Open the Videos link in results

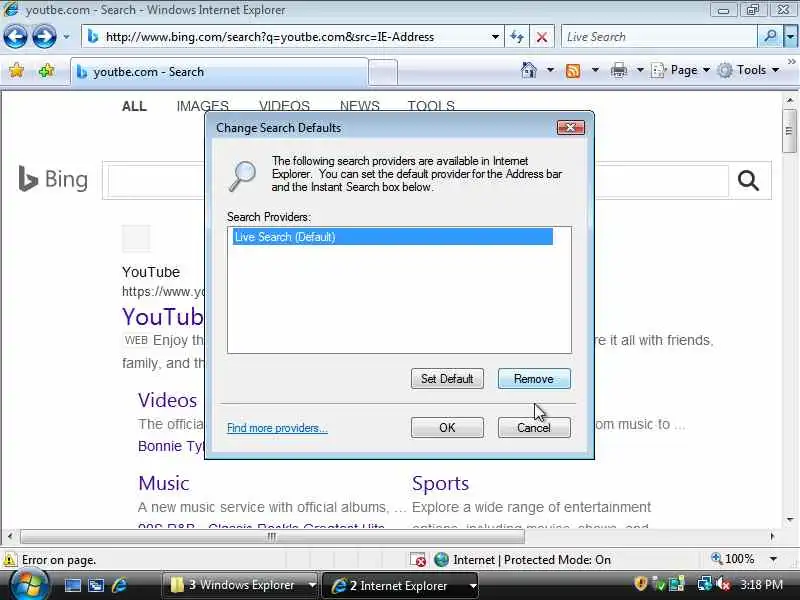point(167,401)
